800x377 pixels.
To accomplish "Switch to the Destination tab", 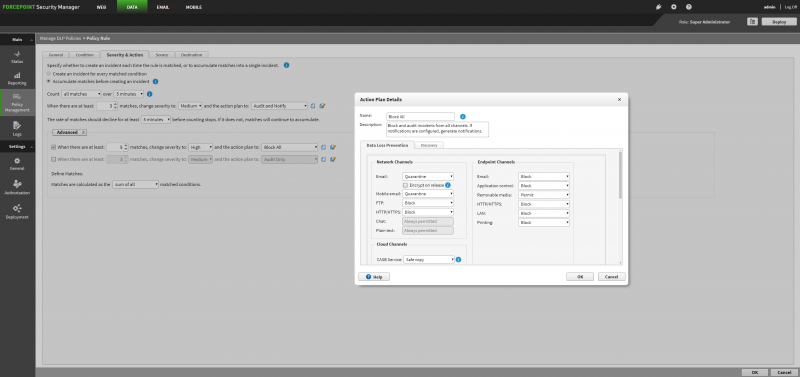I will (191, 55).
